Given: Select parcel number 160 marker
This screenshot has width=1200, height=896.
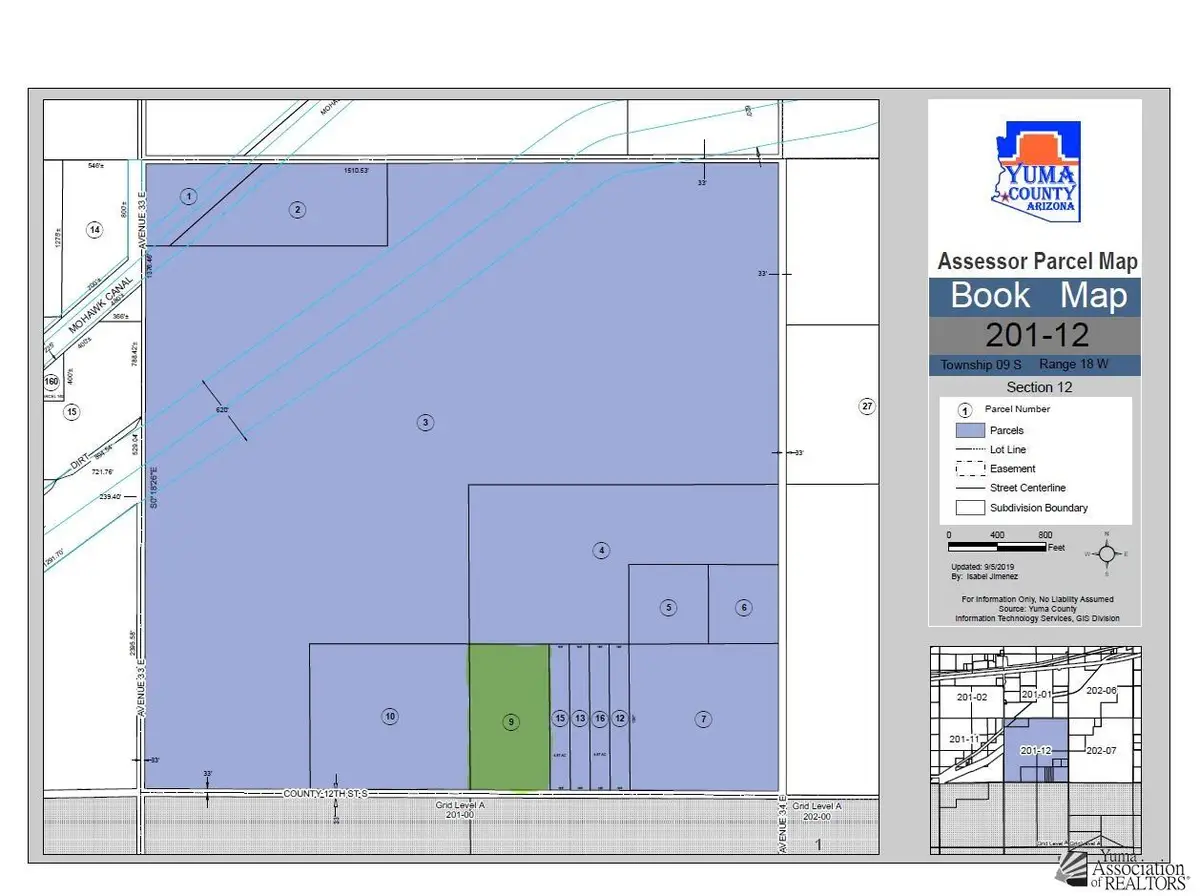Looking at the screenshot, I should pos(52,382).
